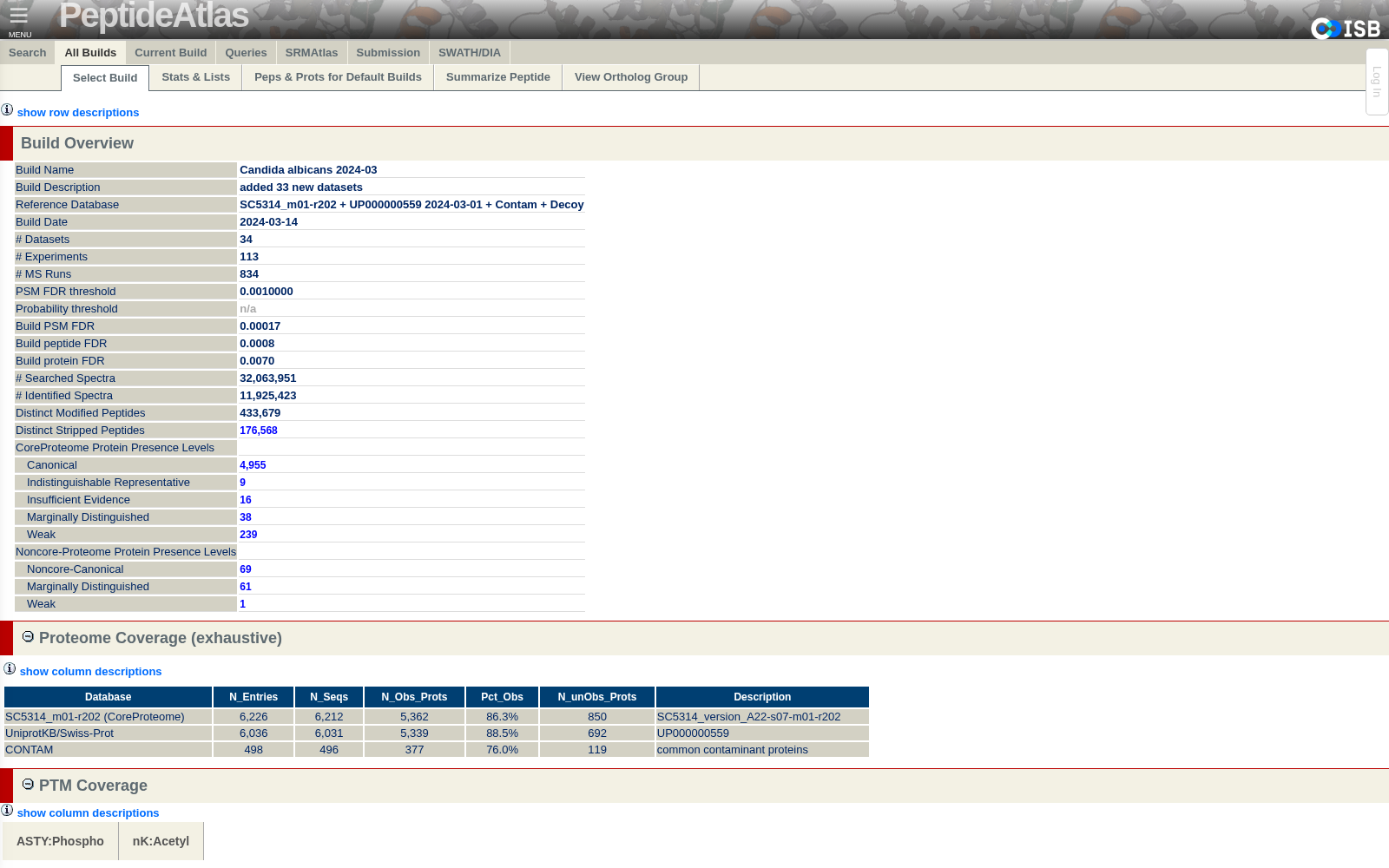Open the SWATH/DIA tab
This screenshot has height=868, width=1389.
pyautogui.click(x=470, y=53)
